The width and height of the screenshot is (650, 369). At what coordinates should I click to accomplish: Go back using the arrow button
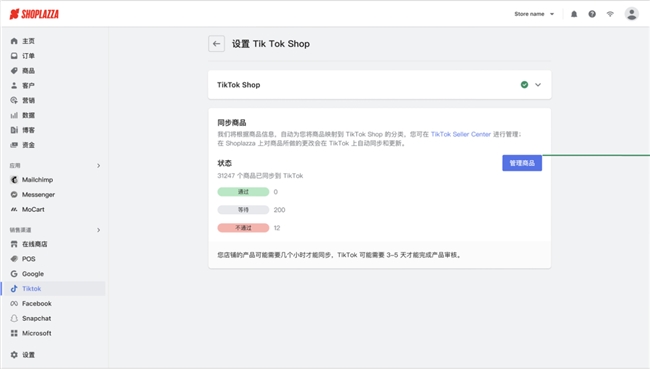[x=216, y=44]
